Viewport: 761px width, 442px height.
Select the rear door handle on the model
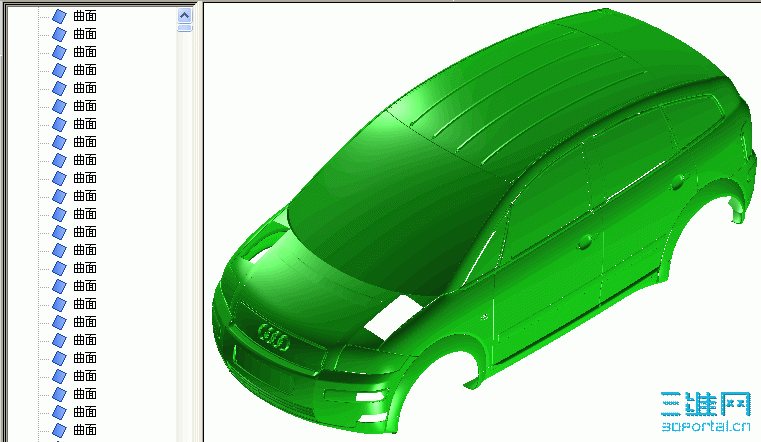pos(678,182)
